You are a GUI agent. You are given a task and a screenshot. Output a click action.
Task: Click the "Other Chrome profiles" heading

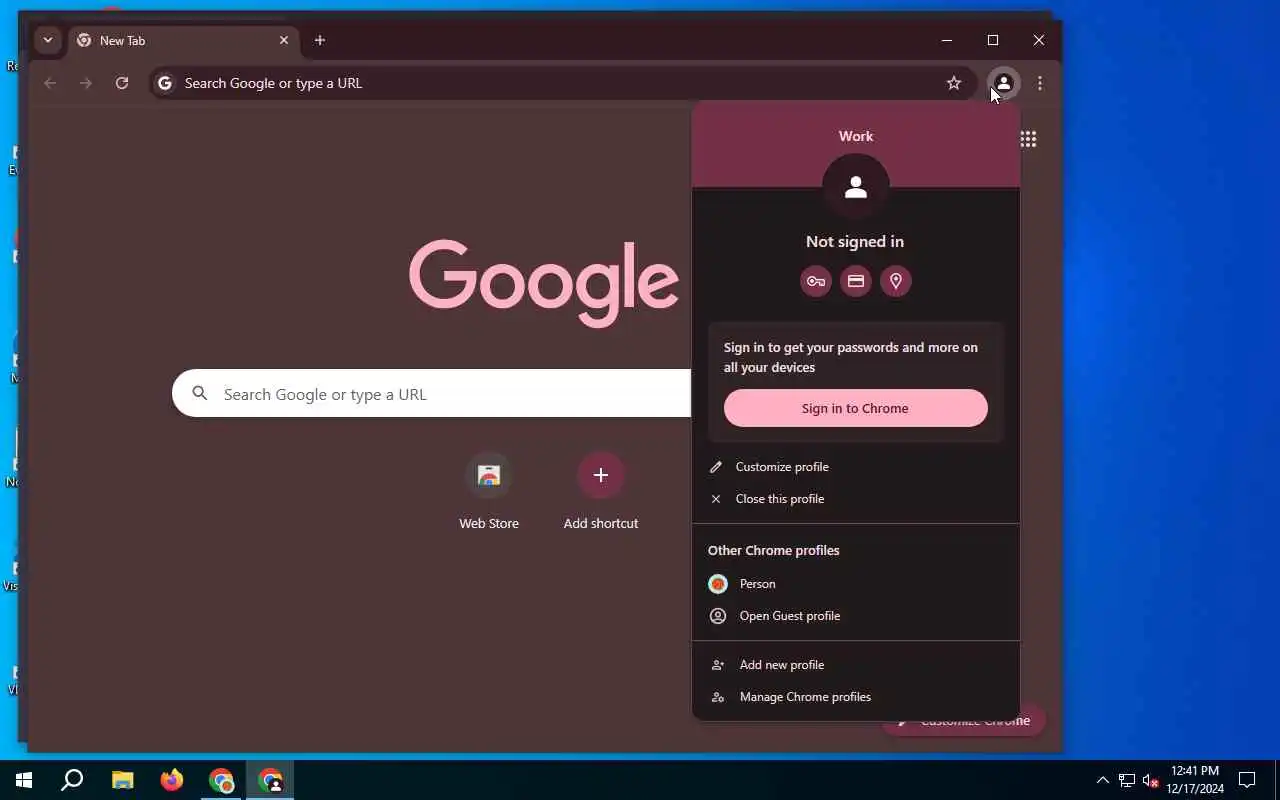click(774, 550)
